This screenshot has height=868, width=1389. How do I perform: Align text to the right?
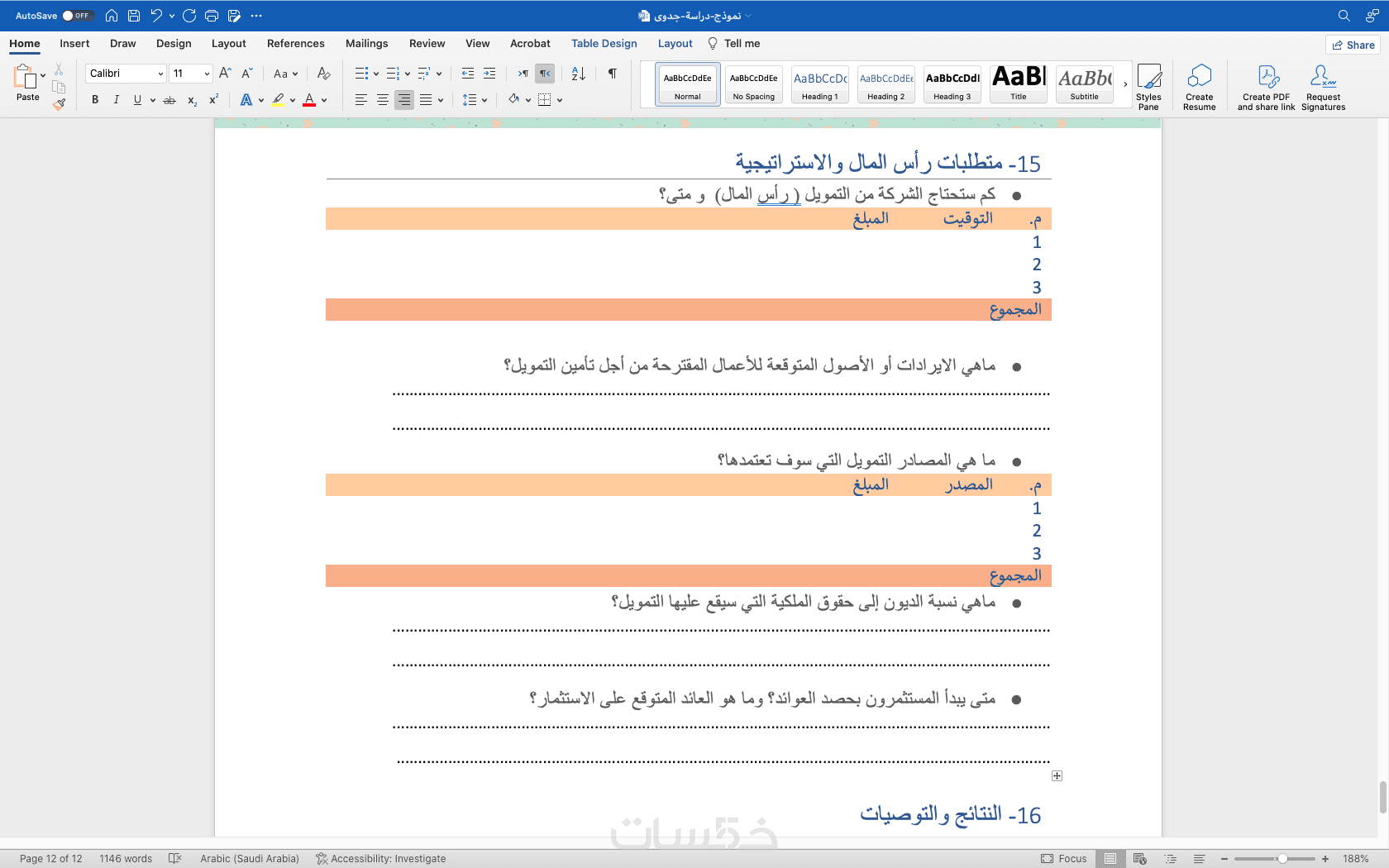[404, 100]
